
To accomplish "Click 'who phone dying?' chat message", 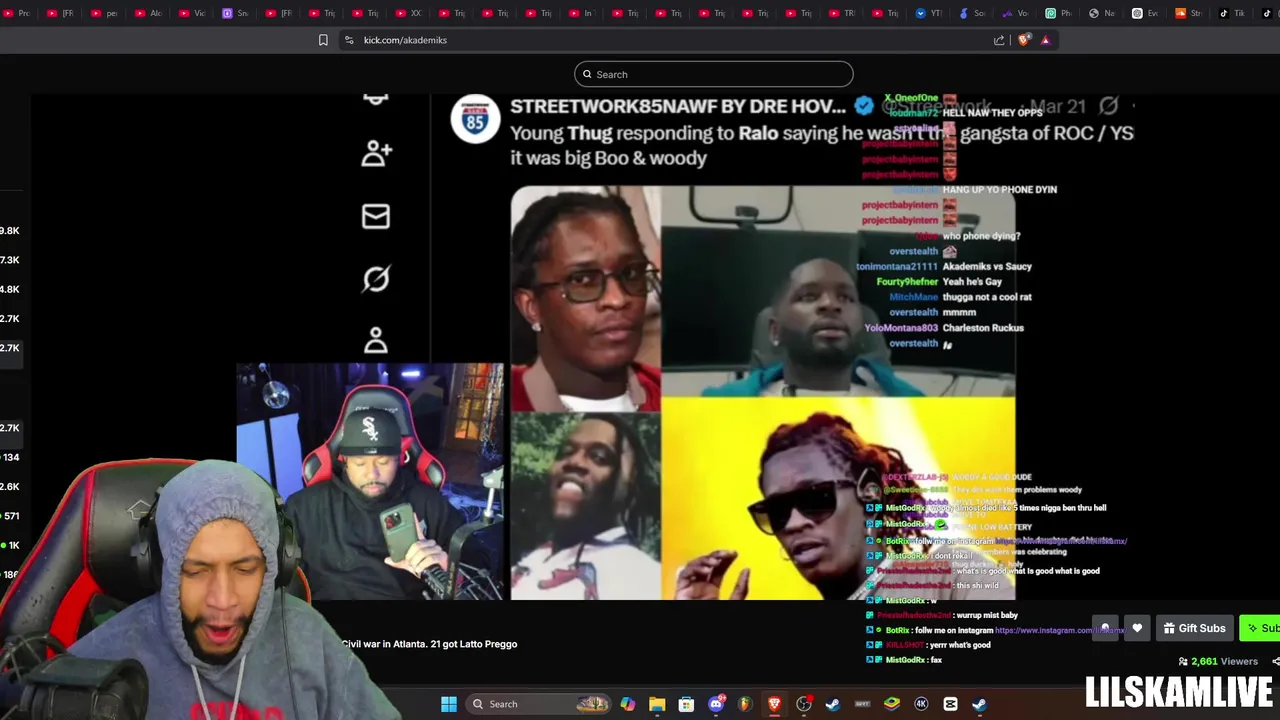I will pyautogui.click(x=981, y=236).
